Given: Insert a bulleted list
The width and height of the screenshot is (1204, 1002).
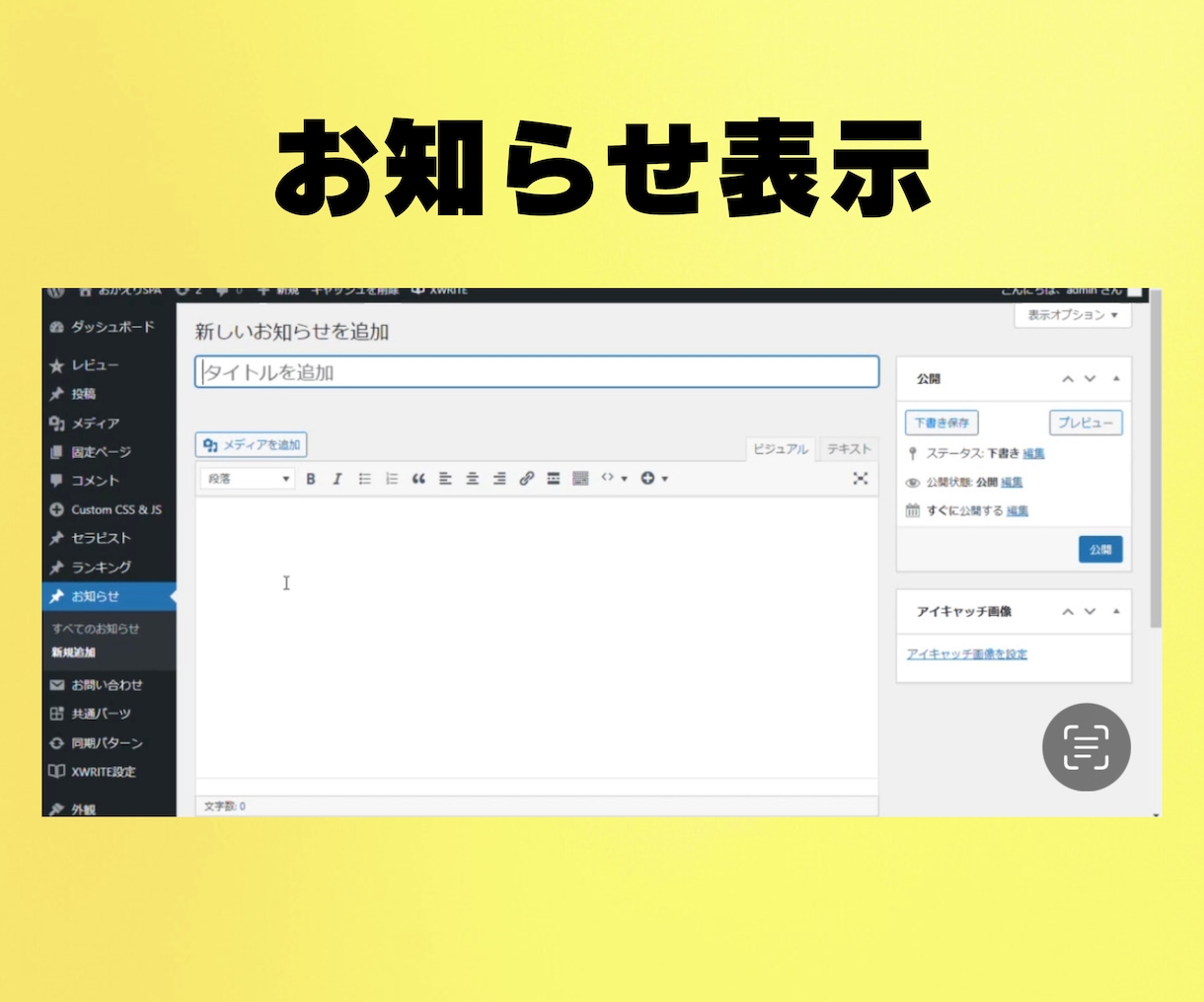Looking at the screenshot, I should [364, 479].
